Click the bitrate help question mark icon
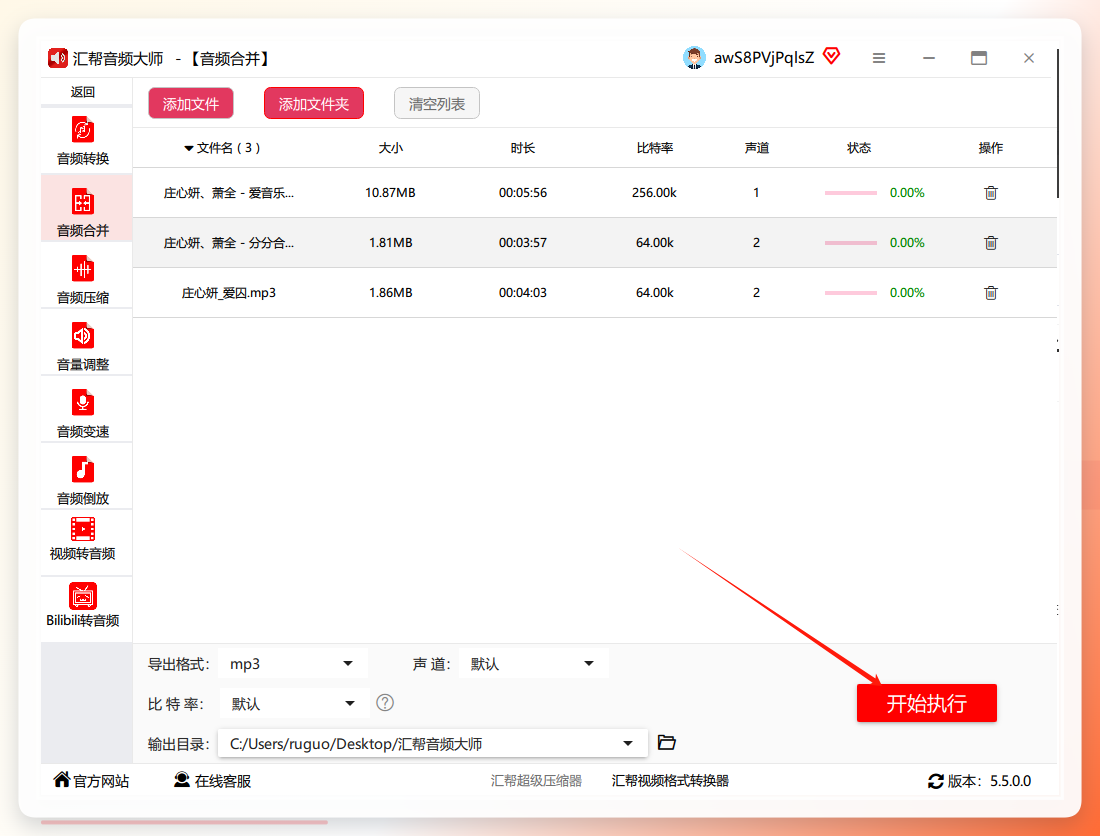The height and width of the screenshot is (836, 1100). coord(385,703)
